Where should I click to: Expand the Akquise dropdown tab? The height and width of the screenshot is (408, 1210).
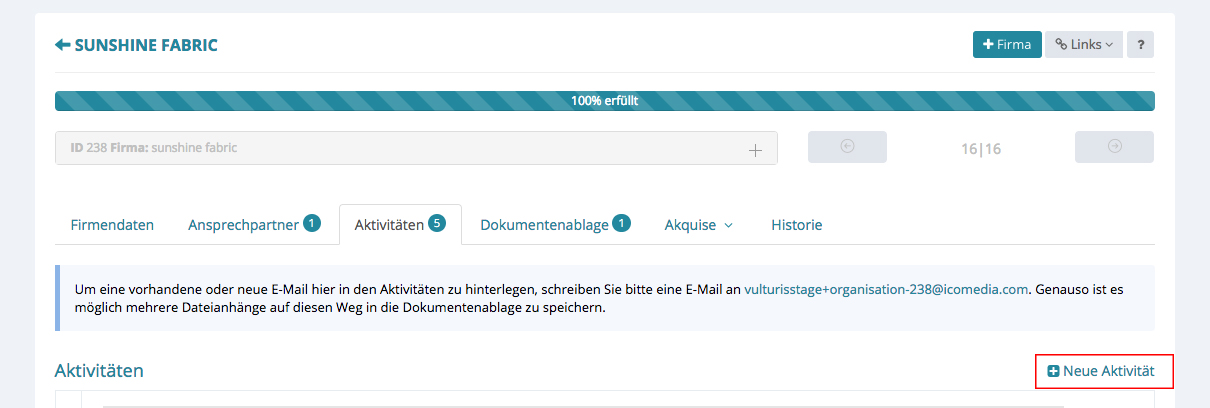pos(698,225)
